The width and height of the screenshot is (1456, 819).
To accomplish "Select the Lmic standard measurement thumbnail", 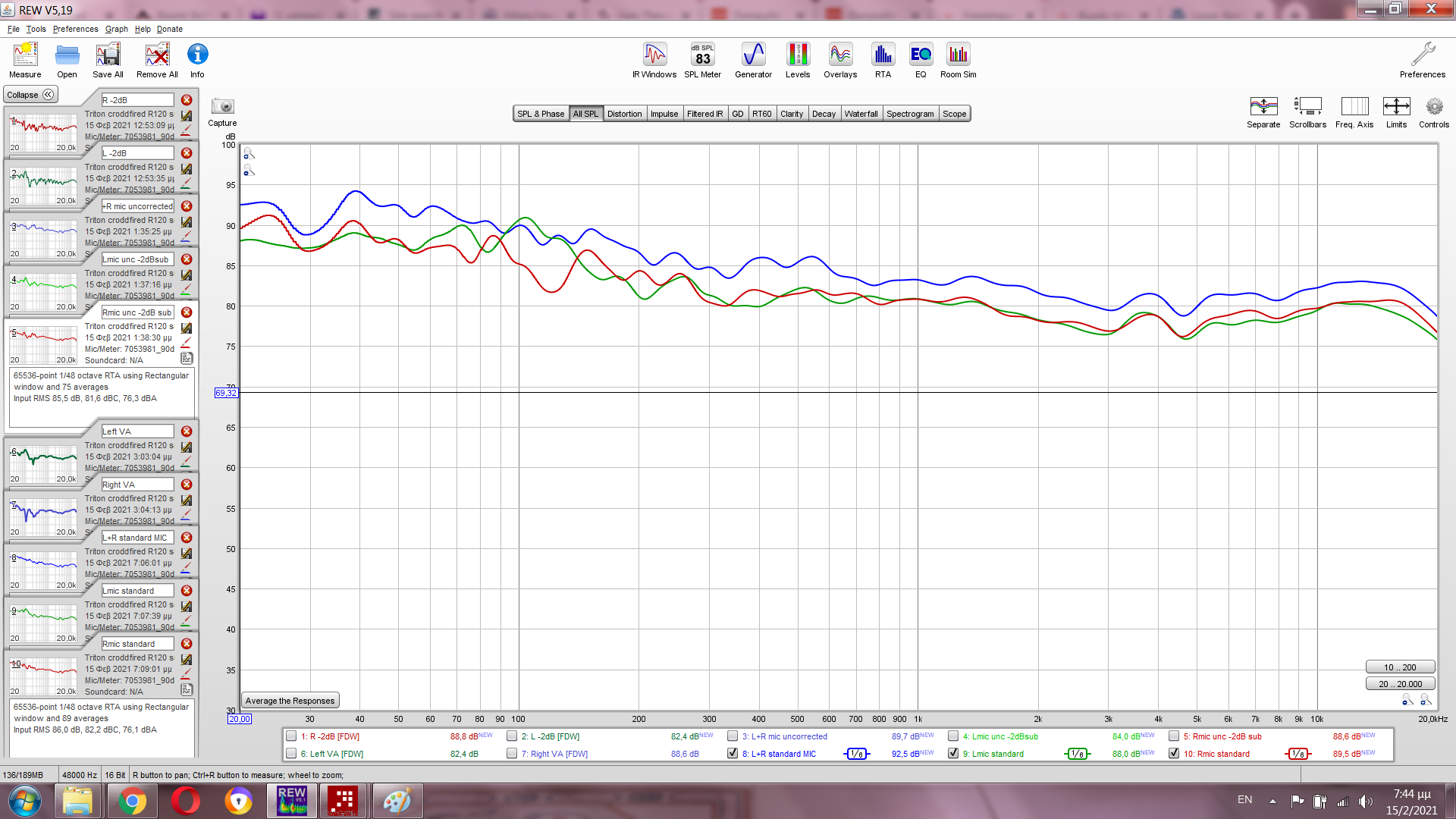I will [43, 622].
